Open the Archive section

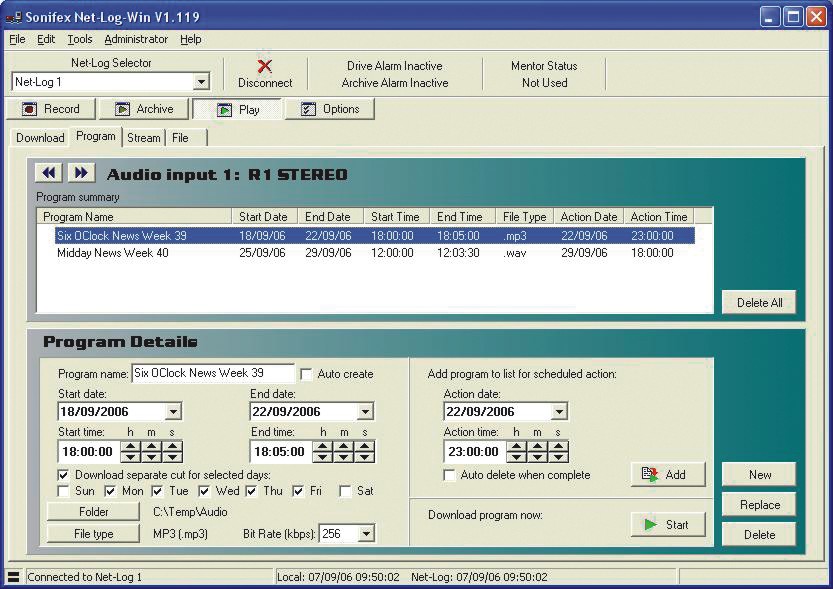pos(144,109)
